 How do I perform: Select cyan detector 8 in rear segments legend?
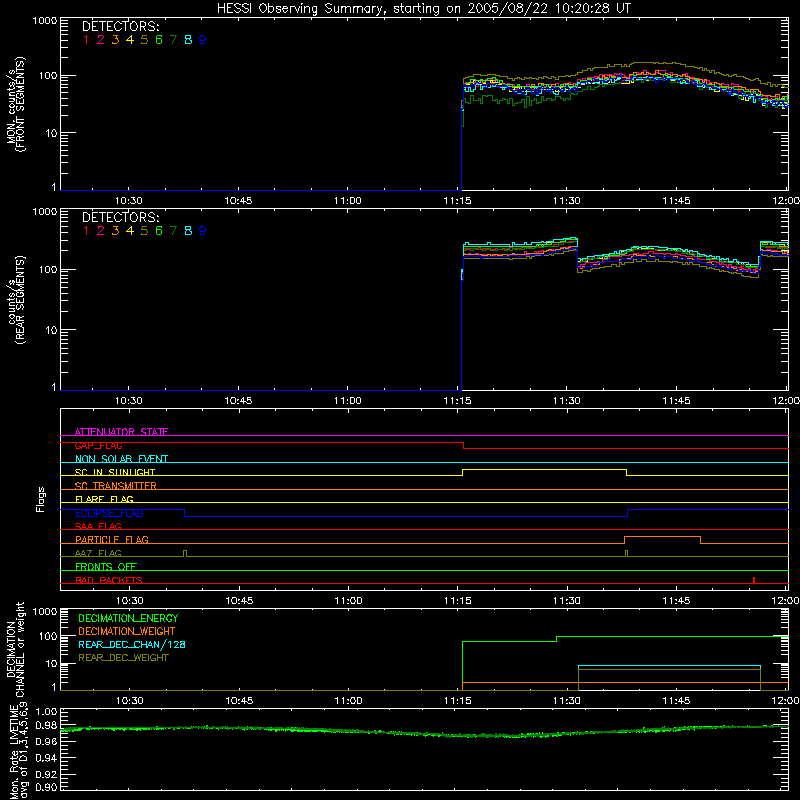click(188, 231)
